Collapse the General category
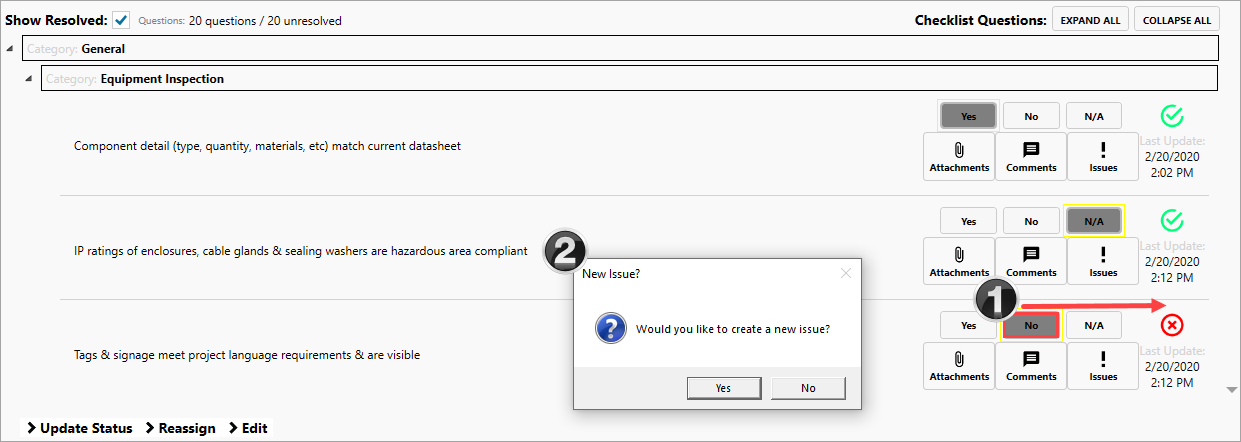The height and width of the screenshot is (442, 1241). click(10, 48)
